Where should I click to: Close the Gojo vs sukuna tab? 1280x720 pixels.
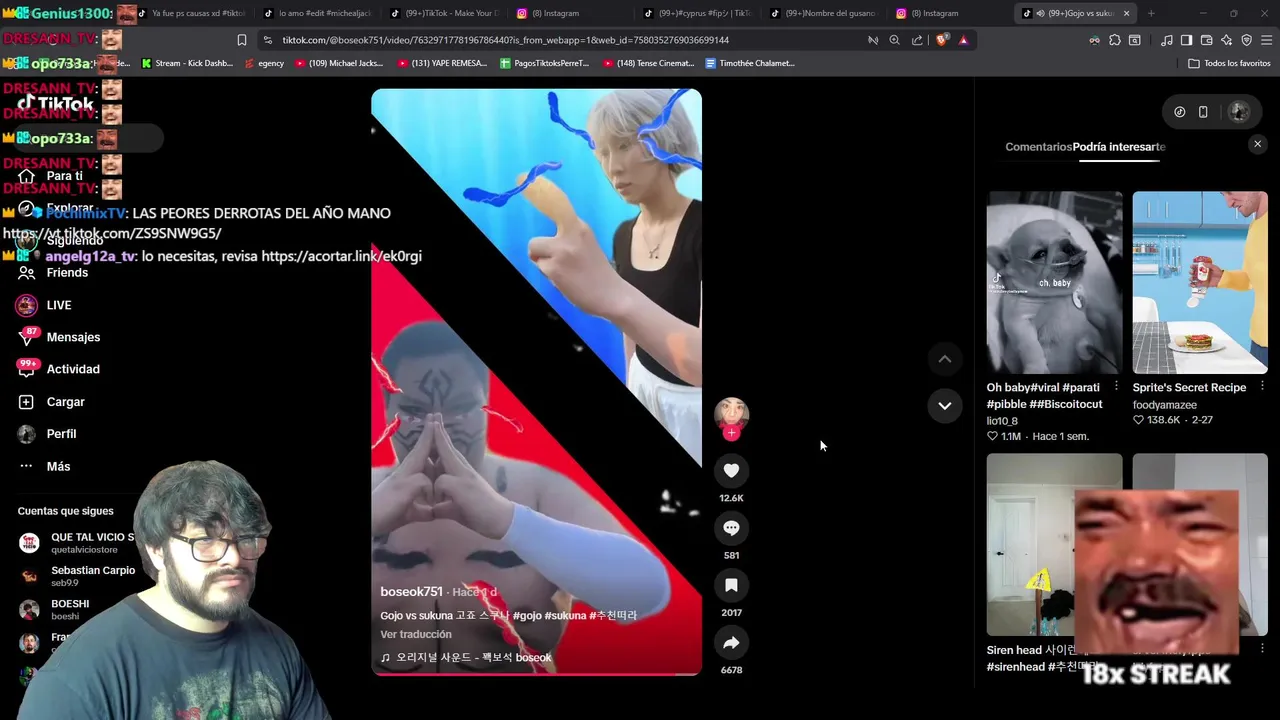[1126, 13]
